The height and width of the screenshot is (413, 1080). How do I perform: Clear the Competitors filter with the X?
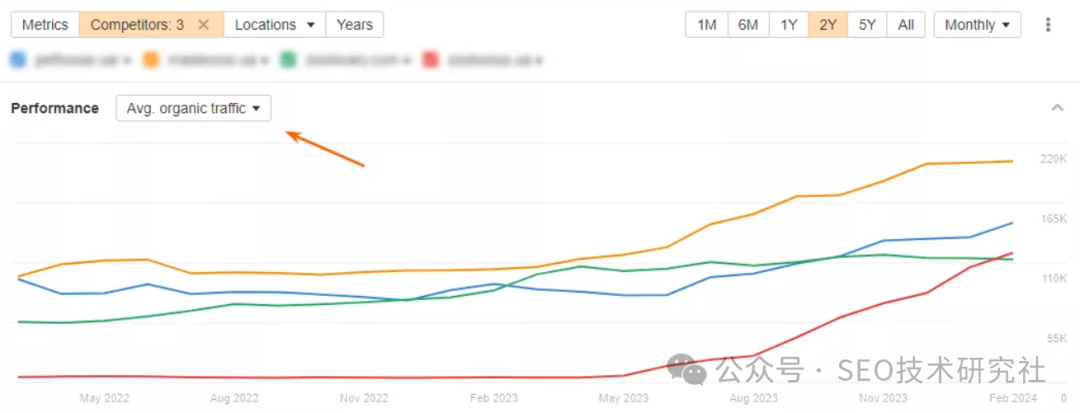click(203, 25)
